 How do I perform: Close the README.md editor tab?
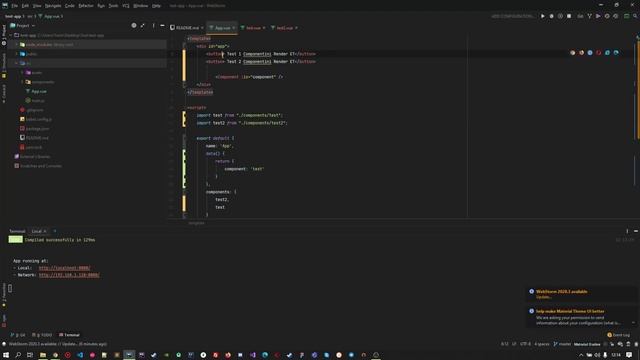click(202, 28)
